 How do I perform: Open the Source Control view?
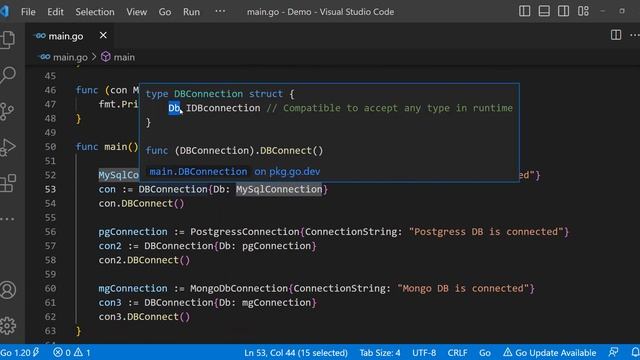(x=7, y=111)
